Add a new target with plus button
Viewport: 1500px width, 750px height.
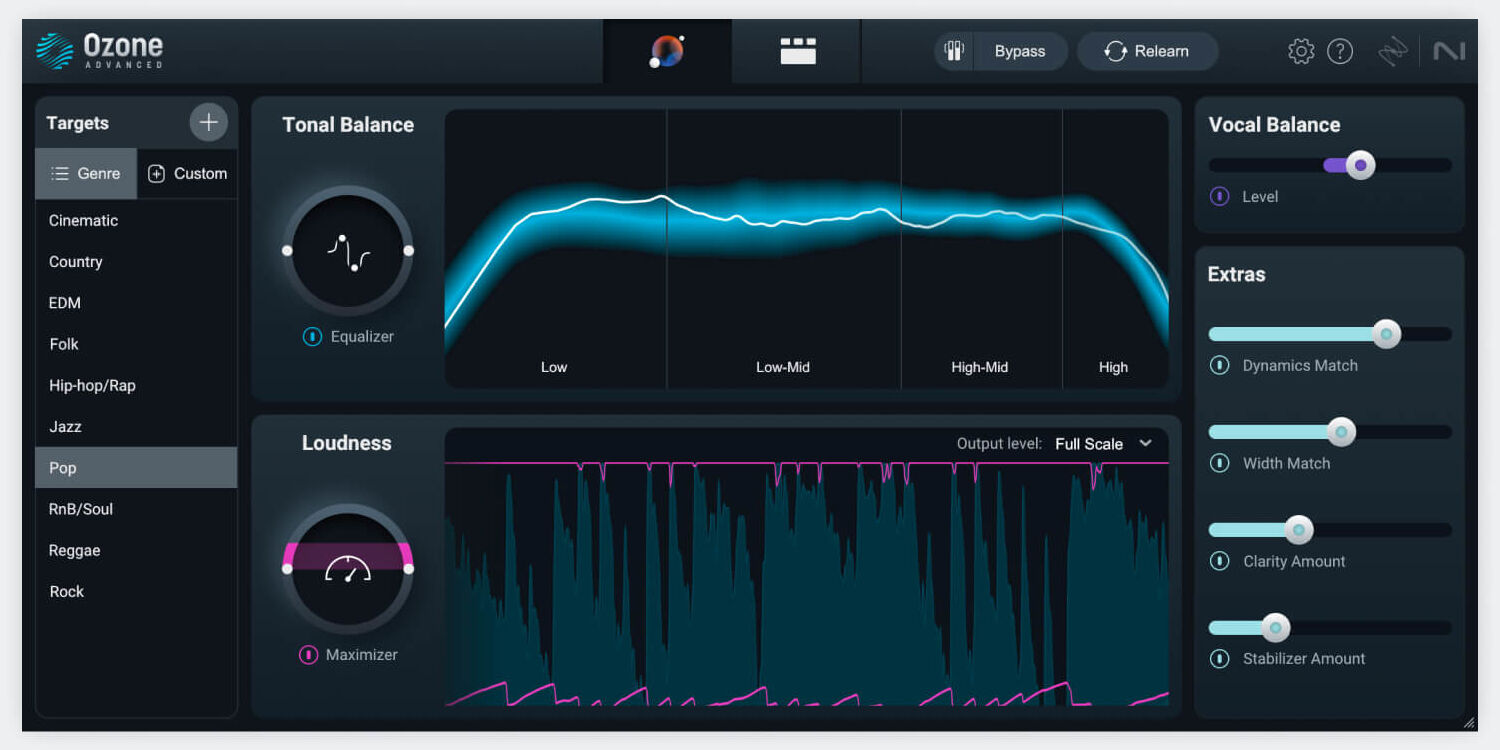pos(209,123)
